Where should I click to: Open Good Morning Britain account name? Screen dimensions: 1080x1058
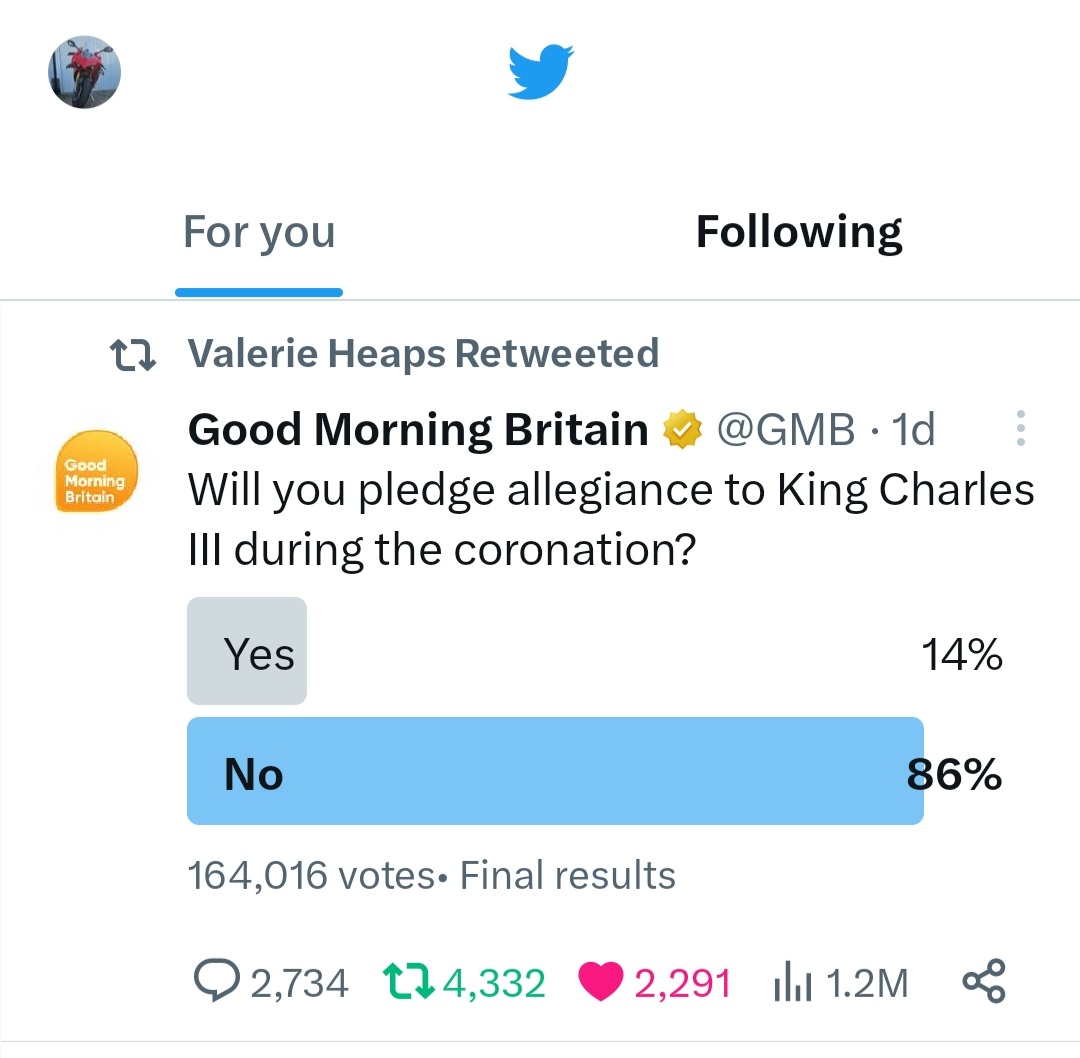click(418, 430)
